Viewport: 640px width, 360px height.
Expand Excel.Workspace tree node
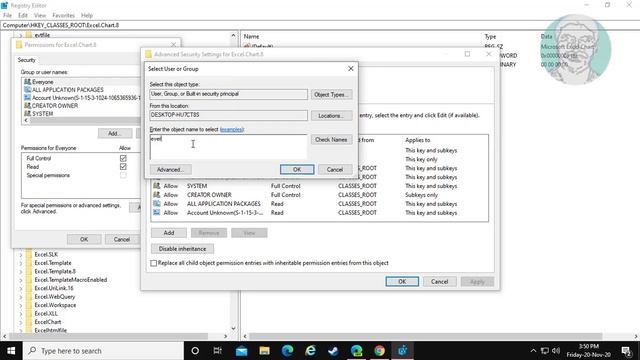click(x=21, y=305)
